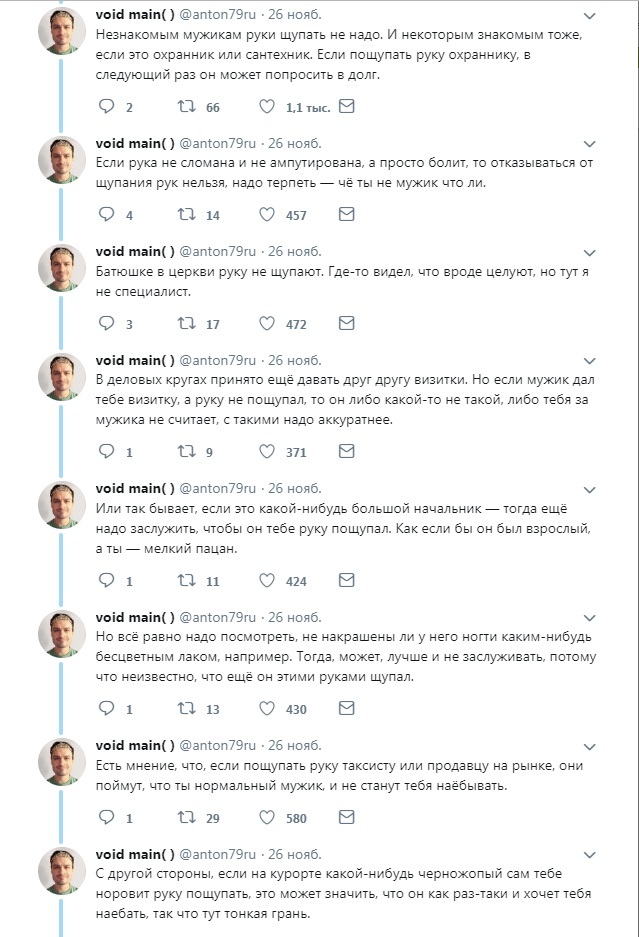The image size is (639, 937).
Task: Like the tweet showing 472 likes
Action: tap(267, 323)
